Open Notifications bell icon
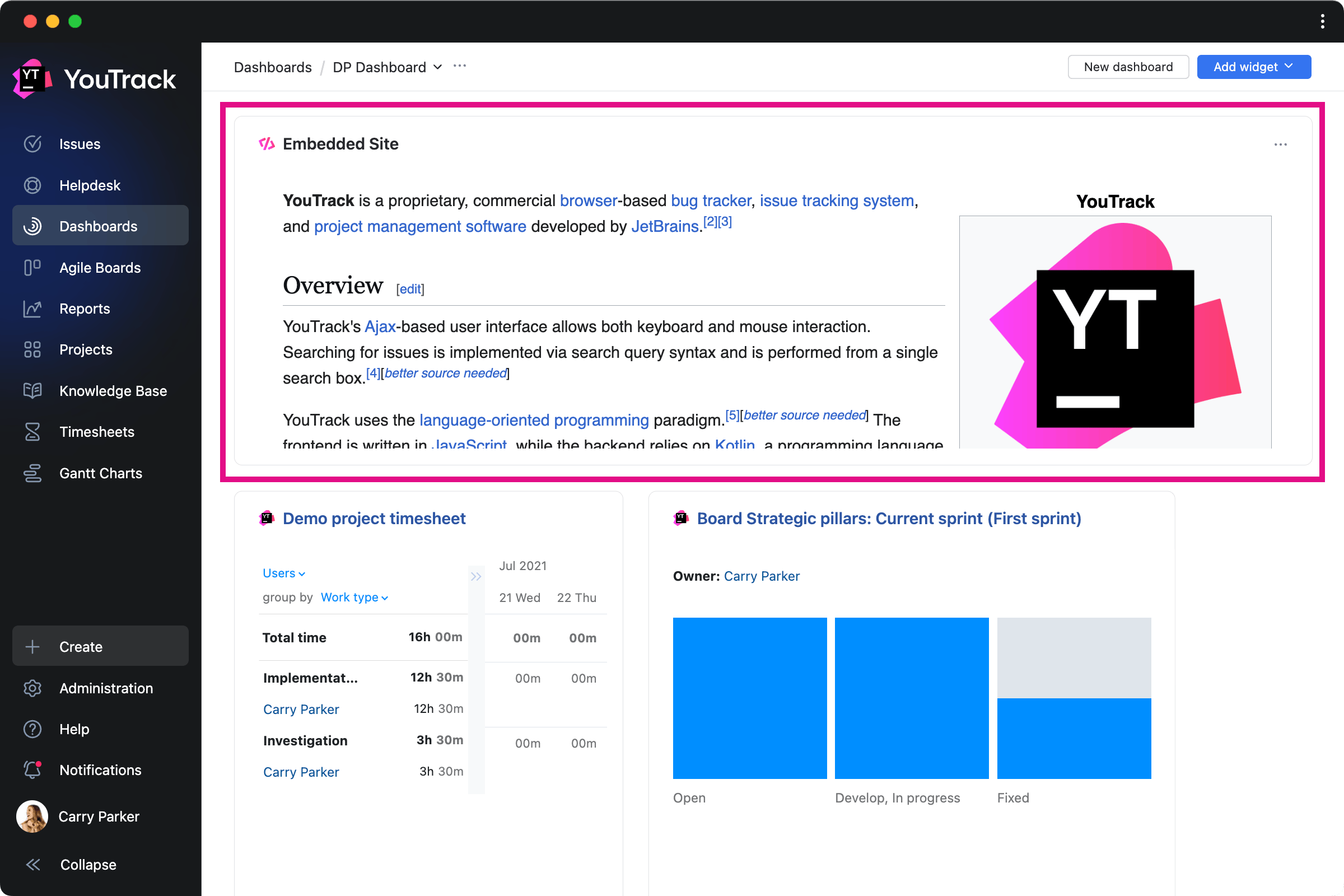This screenshot has height=896, width=1344. pos(32,769)
